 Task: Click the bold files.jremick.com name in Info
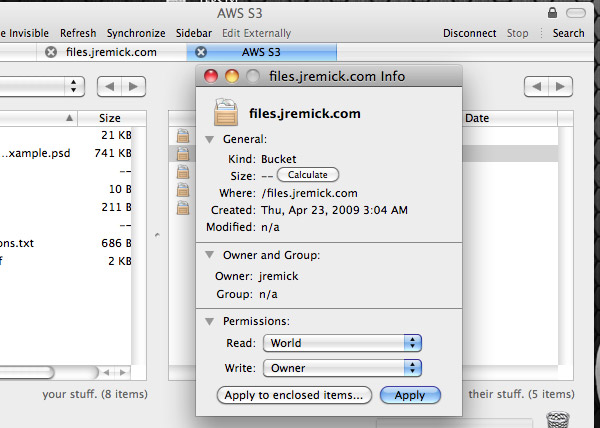[x=305, y=114]
